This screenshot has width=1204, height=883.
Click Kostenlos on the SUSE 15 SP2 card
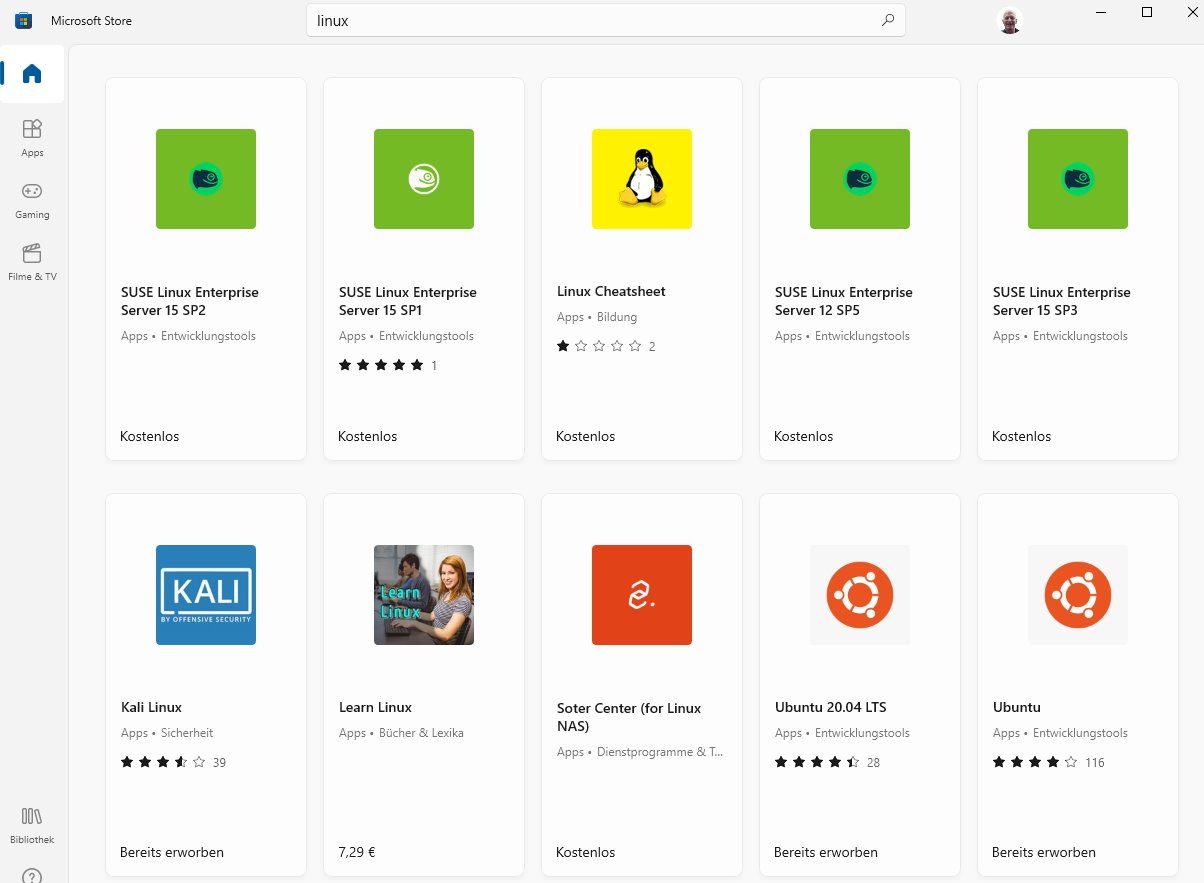[150, 436]
